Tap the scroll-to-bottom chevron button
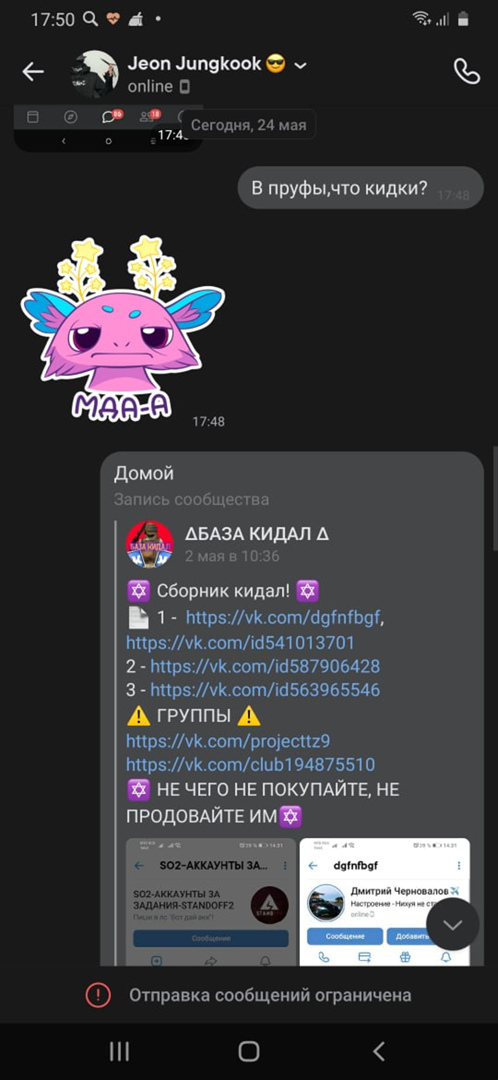 pyautogui.click(x=453, y=924)
